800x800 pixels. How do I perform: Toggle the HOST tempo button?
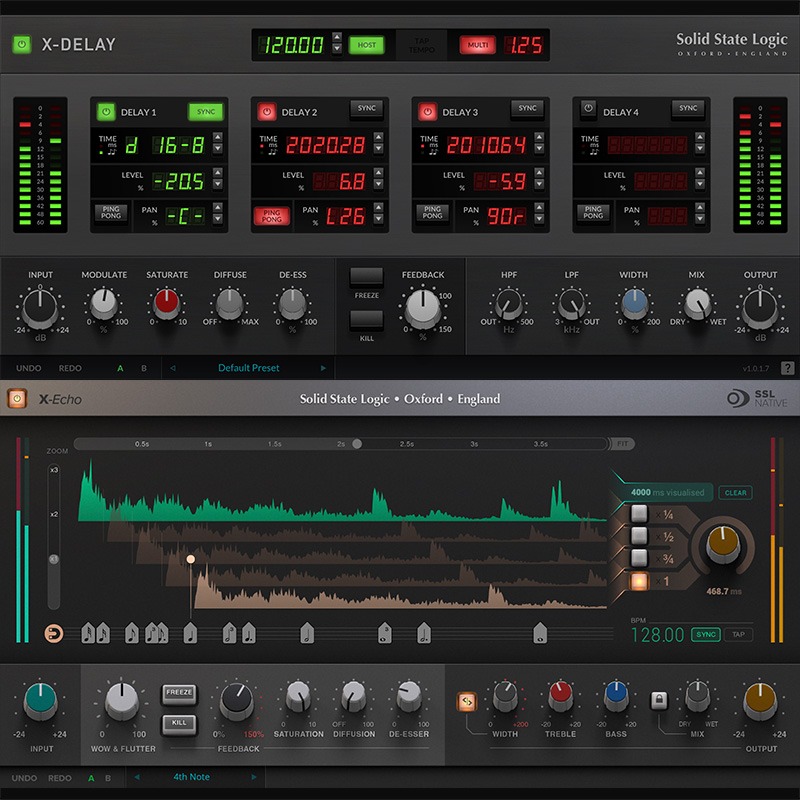point(366,45)
